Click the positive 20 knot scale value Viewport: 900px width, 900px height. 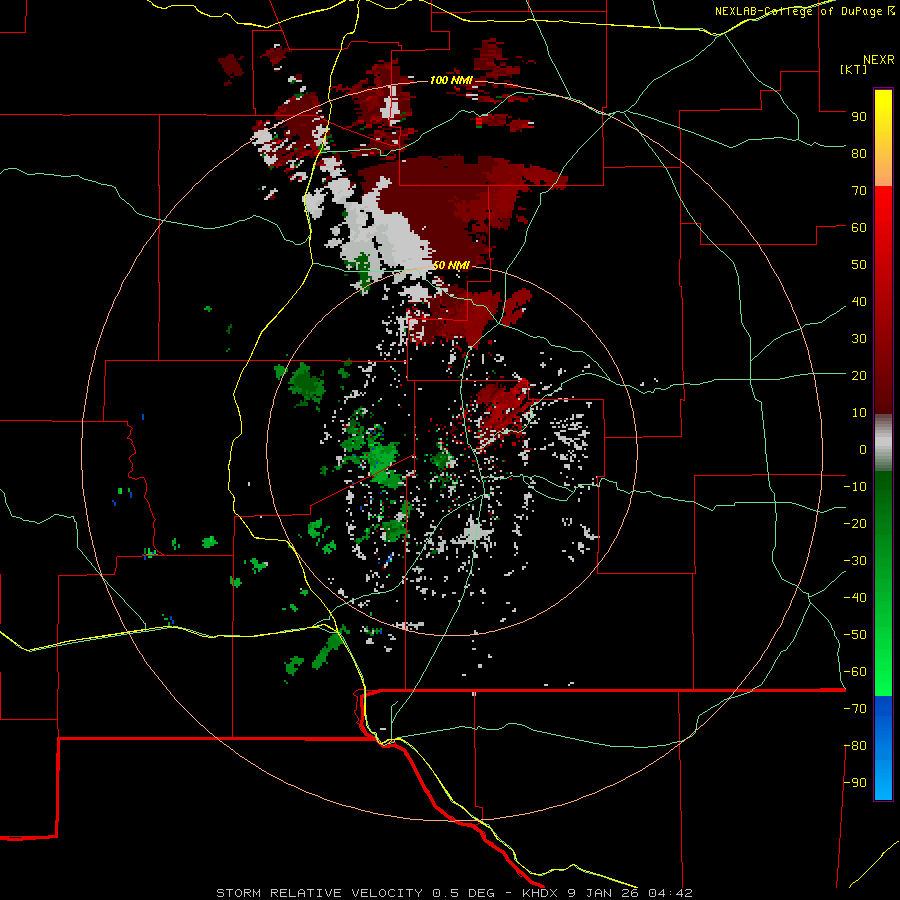pyautogui.click(x=859, y=375)
